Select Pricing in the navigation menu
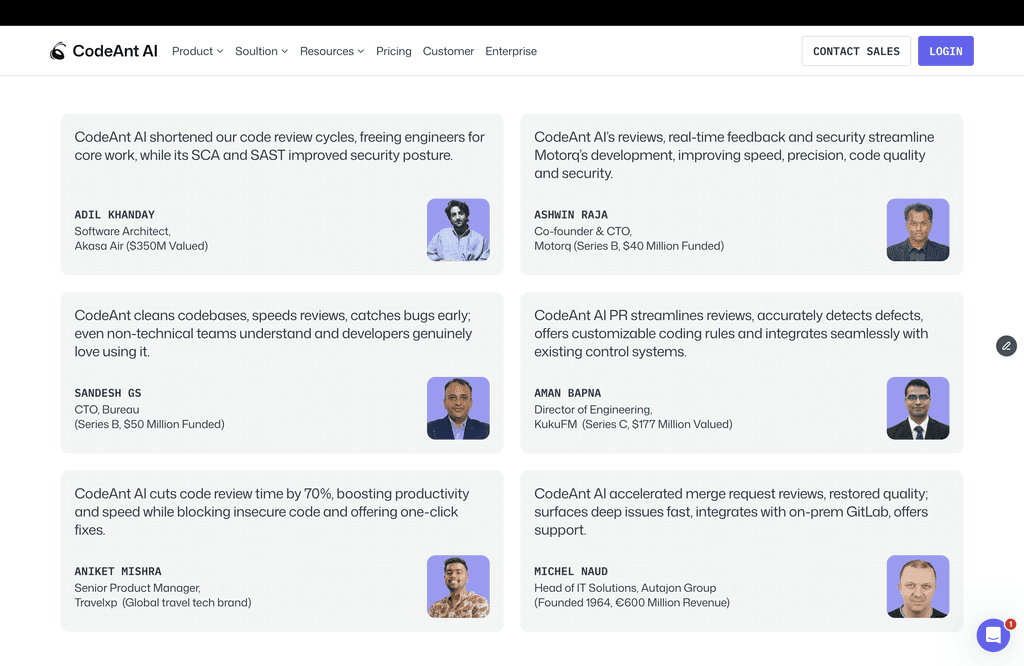The height and width of the screenshot is (666, 1024). pos(393,51)
